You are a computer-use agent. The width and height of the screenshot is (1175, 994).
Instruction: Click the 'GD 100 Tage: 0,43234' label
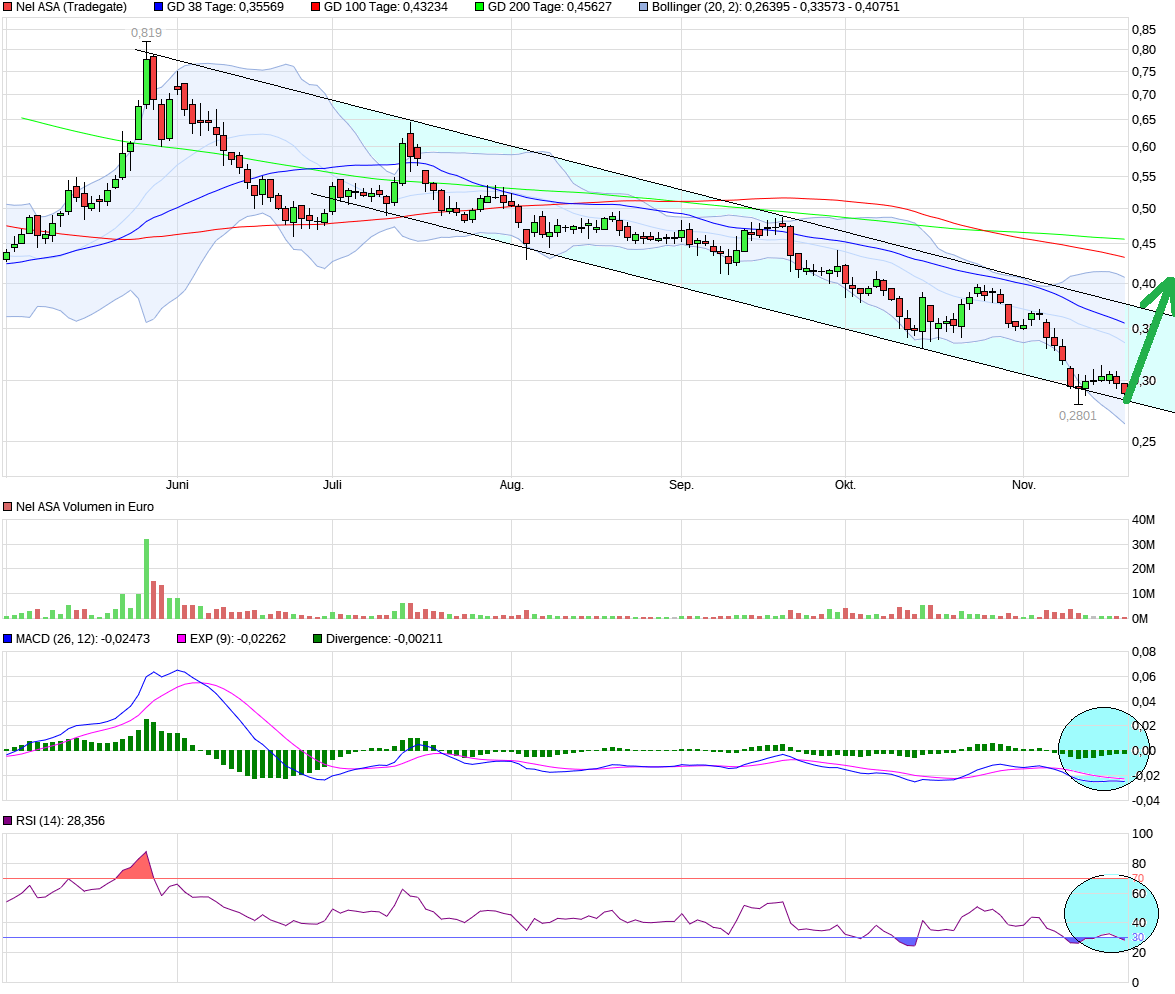[x=386, y=7]
